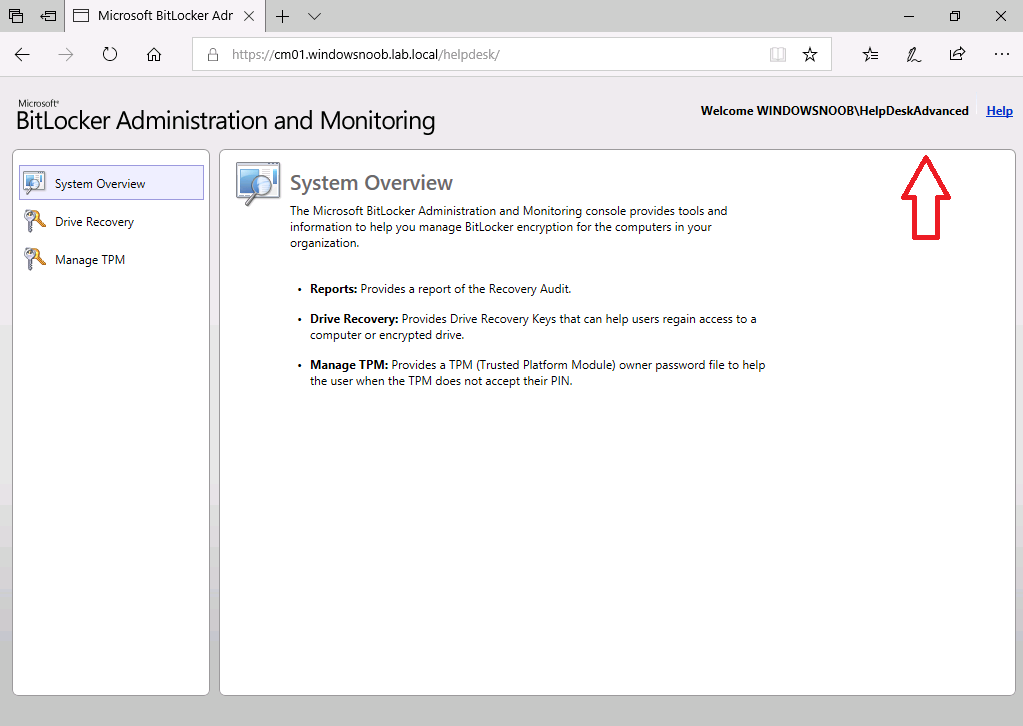Open the browser settings and more menu
1023x726 pixels.
click(x=1001, y=54)
